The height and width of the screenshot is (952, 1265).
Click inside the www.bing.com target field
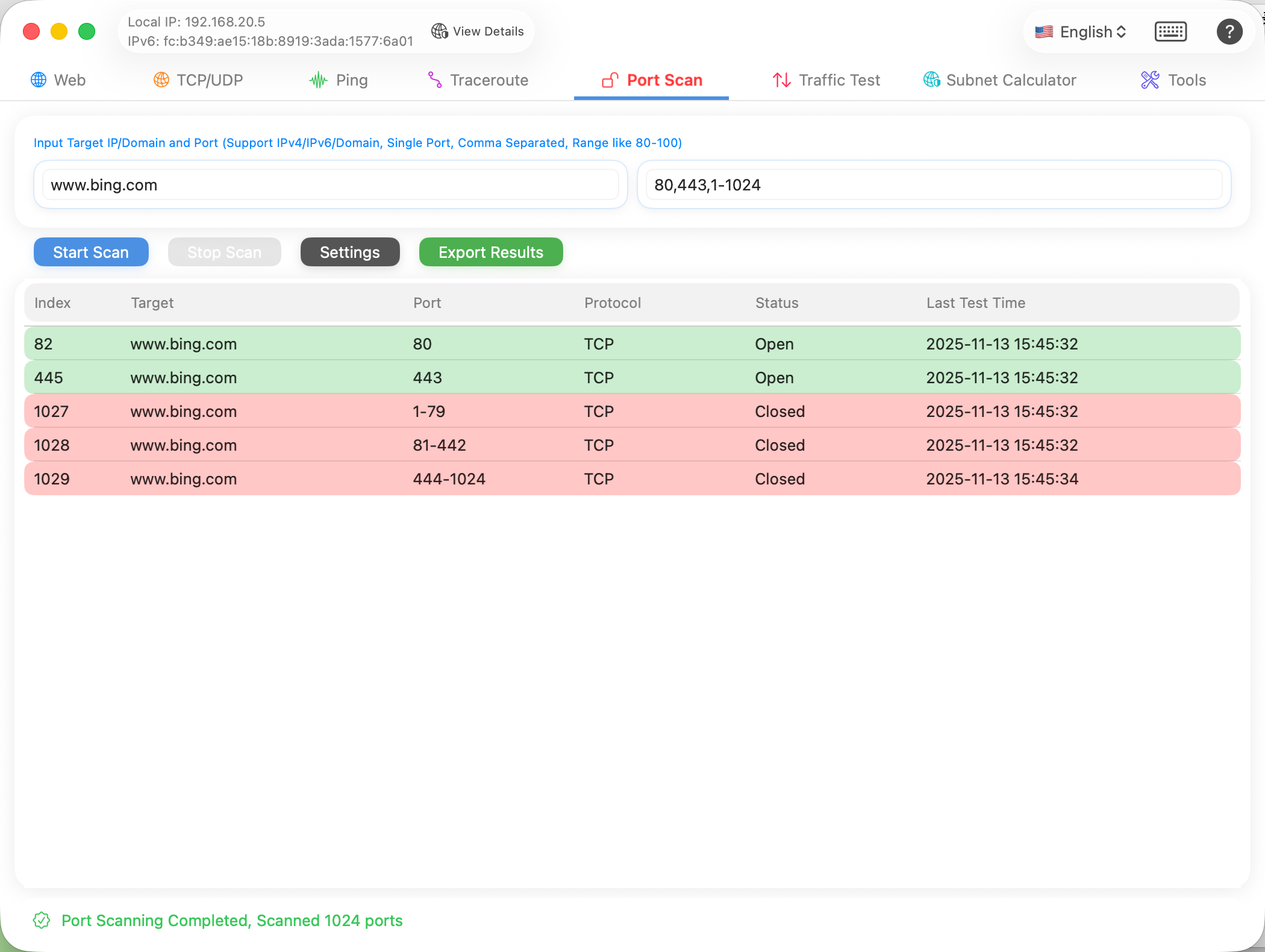(x=330, y=185)
